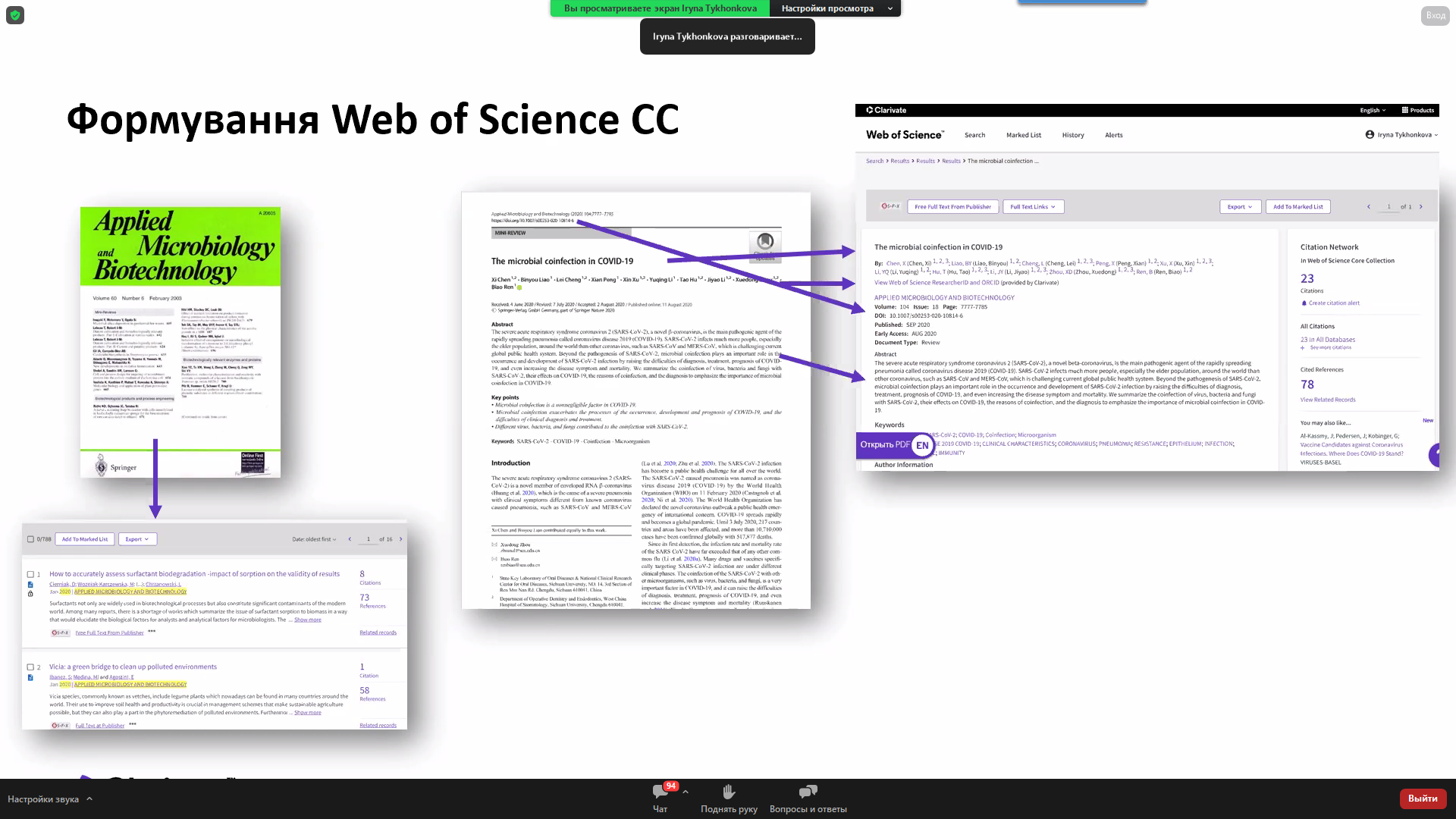Click the 8 Citations count for result 1
This screenshot has height=819, width=1456.
tap(362, 574)
